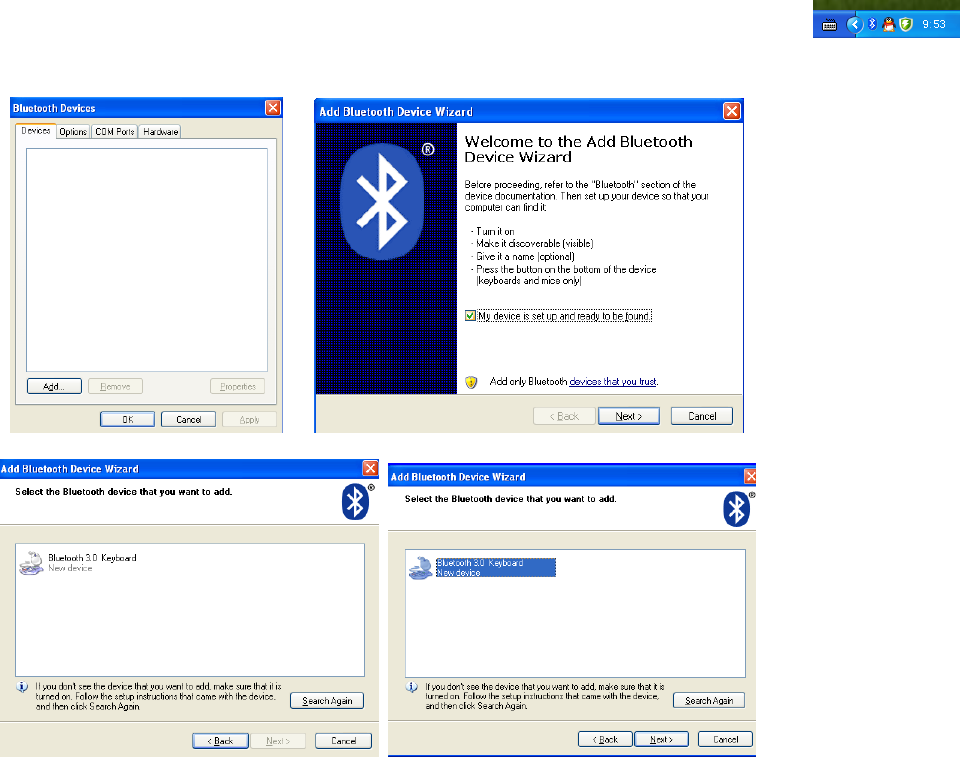Open the keyboard icon in system tray
The image size is (960, 757).
(x=829, y=25)
